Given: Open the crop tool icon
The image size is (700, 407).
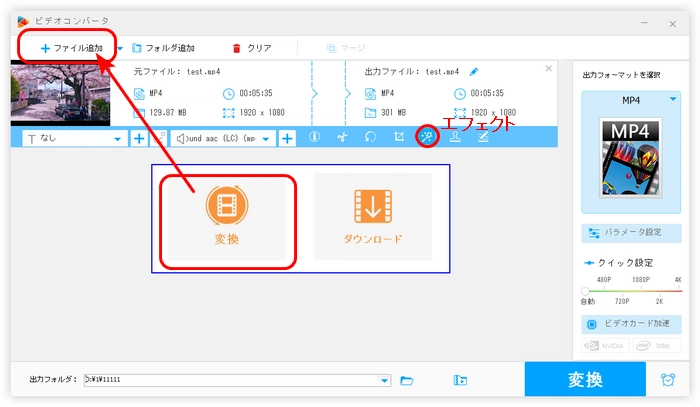Looking at the screenshot, I should click(x=399, y=138).
